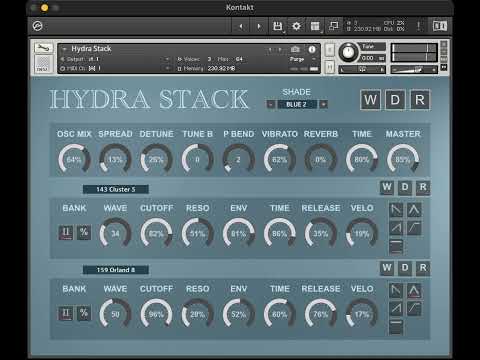The image size is (480, 360).
Task: Toggle first BANK button in upper oscillator
Action: click(66, 232)
